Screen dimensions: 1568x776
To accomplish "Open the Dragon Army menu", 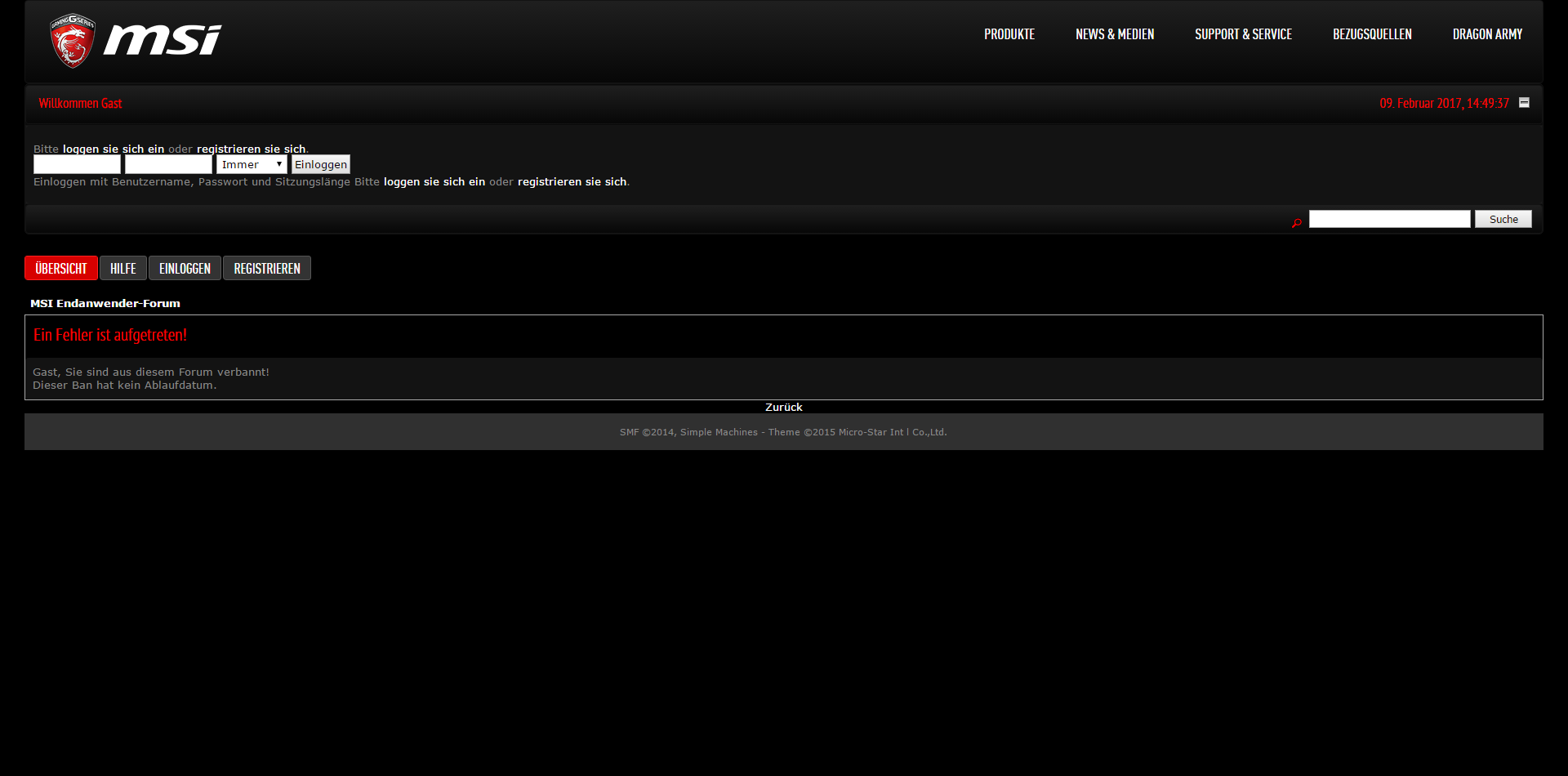I will tap(1487, 34).
